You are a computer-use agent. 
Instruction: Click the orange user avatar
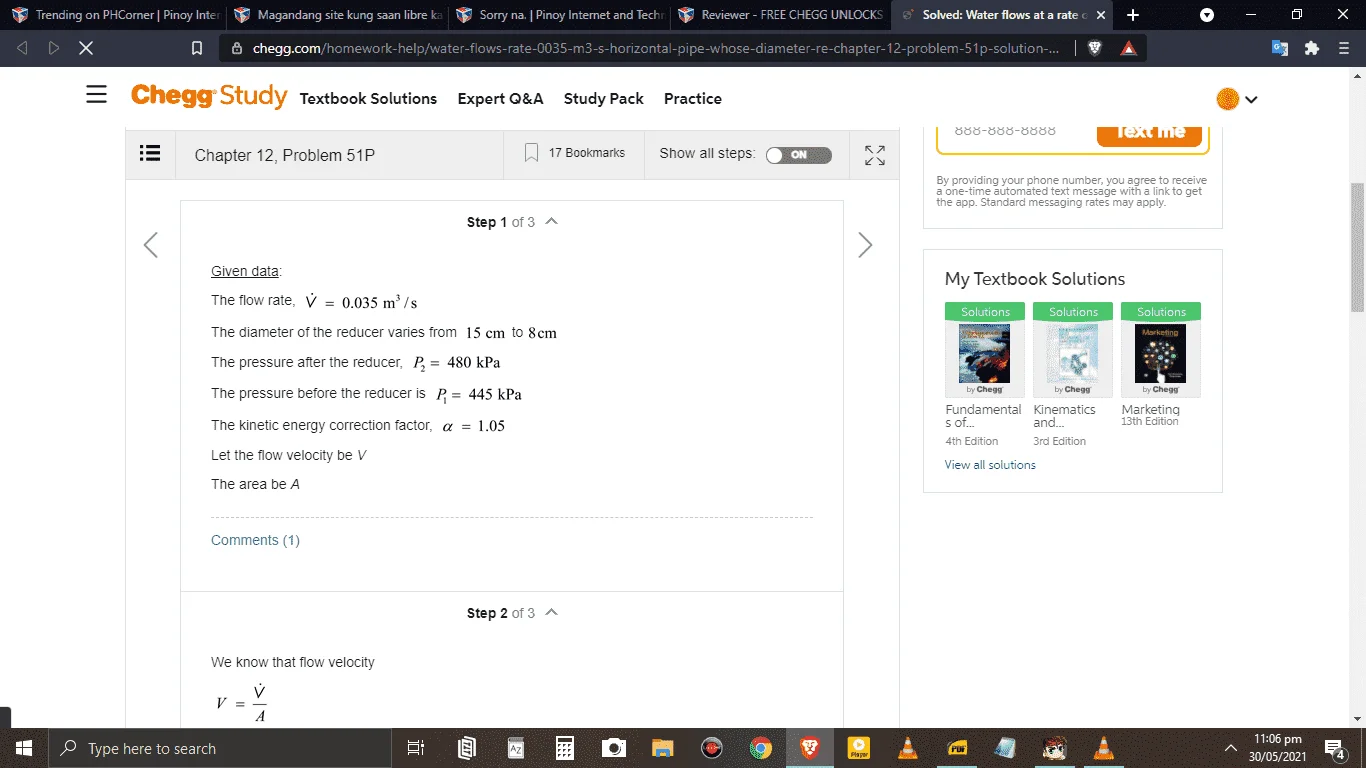click(x=1228, y=99)
